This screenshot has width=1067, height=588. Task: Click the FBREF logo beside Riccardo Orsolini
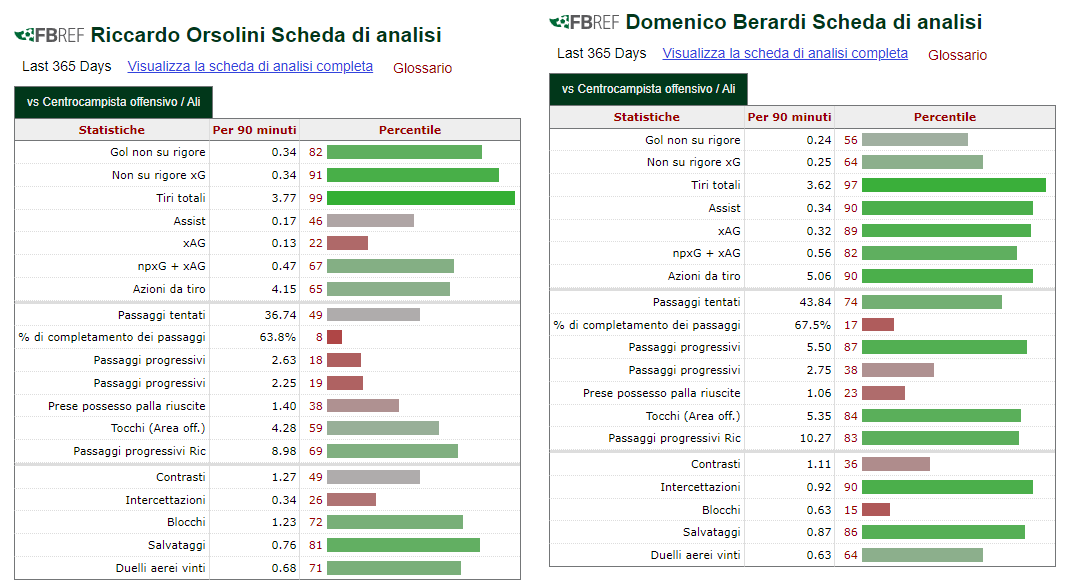[x=49, y=35]
